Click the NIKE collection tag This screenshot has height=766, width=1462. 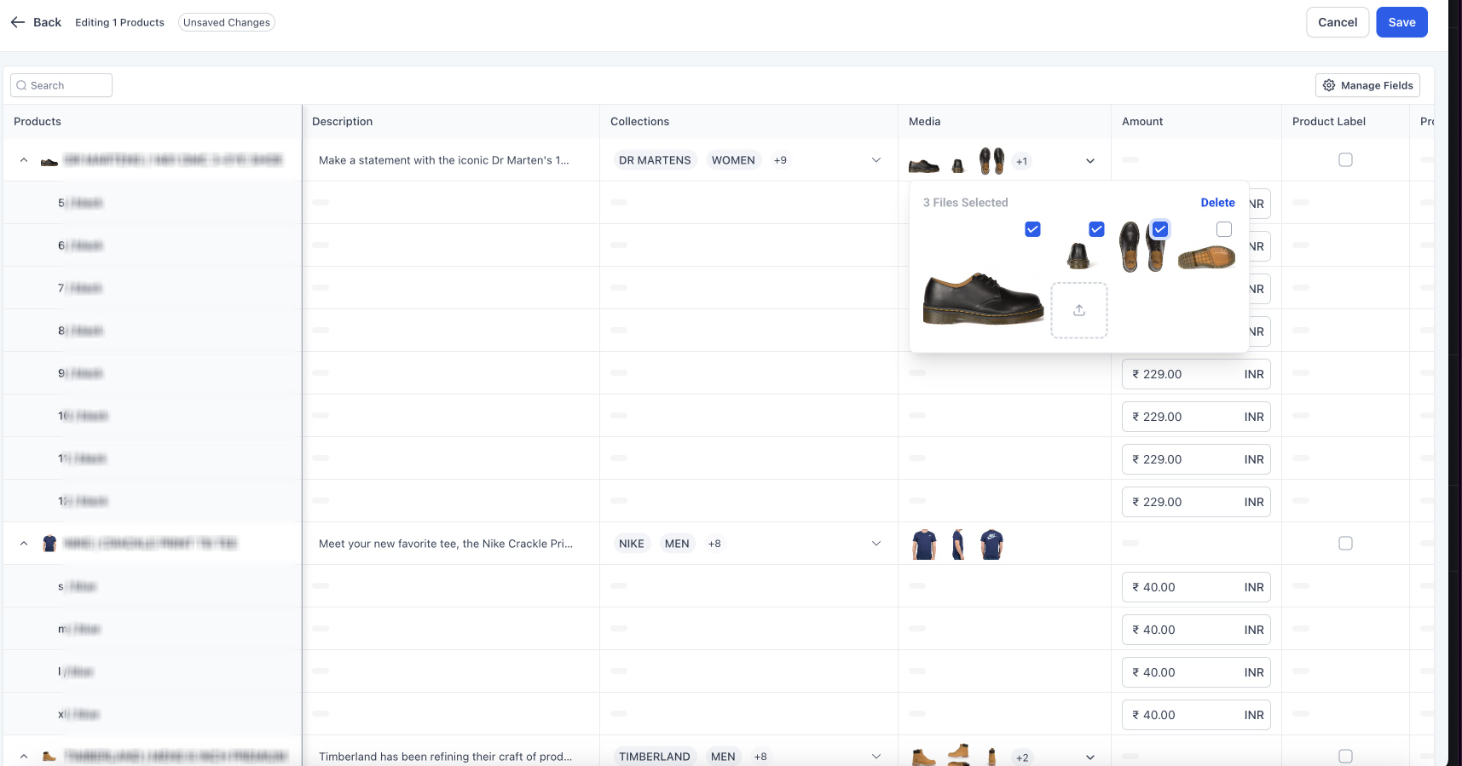[x=631, y=543]
